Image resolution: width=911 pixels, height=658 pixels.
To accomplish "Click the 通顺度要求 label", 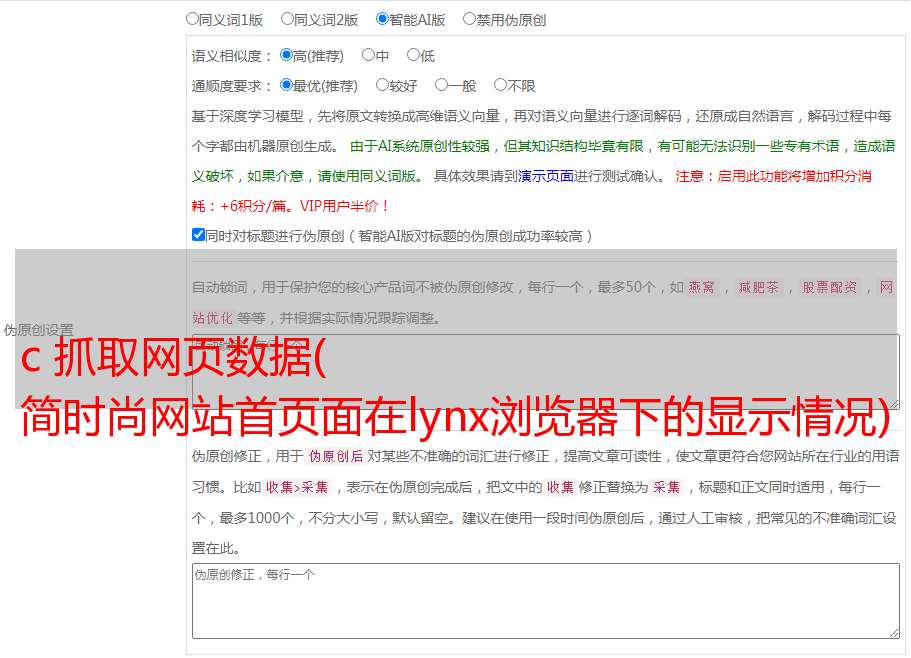I will click(x=231, y=87).
